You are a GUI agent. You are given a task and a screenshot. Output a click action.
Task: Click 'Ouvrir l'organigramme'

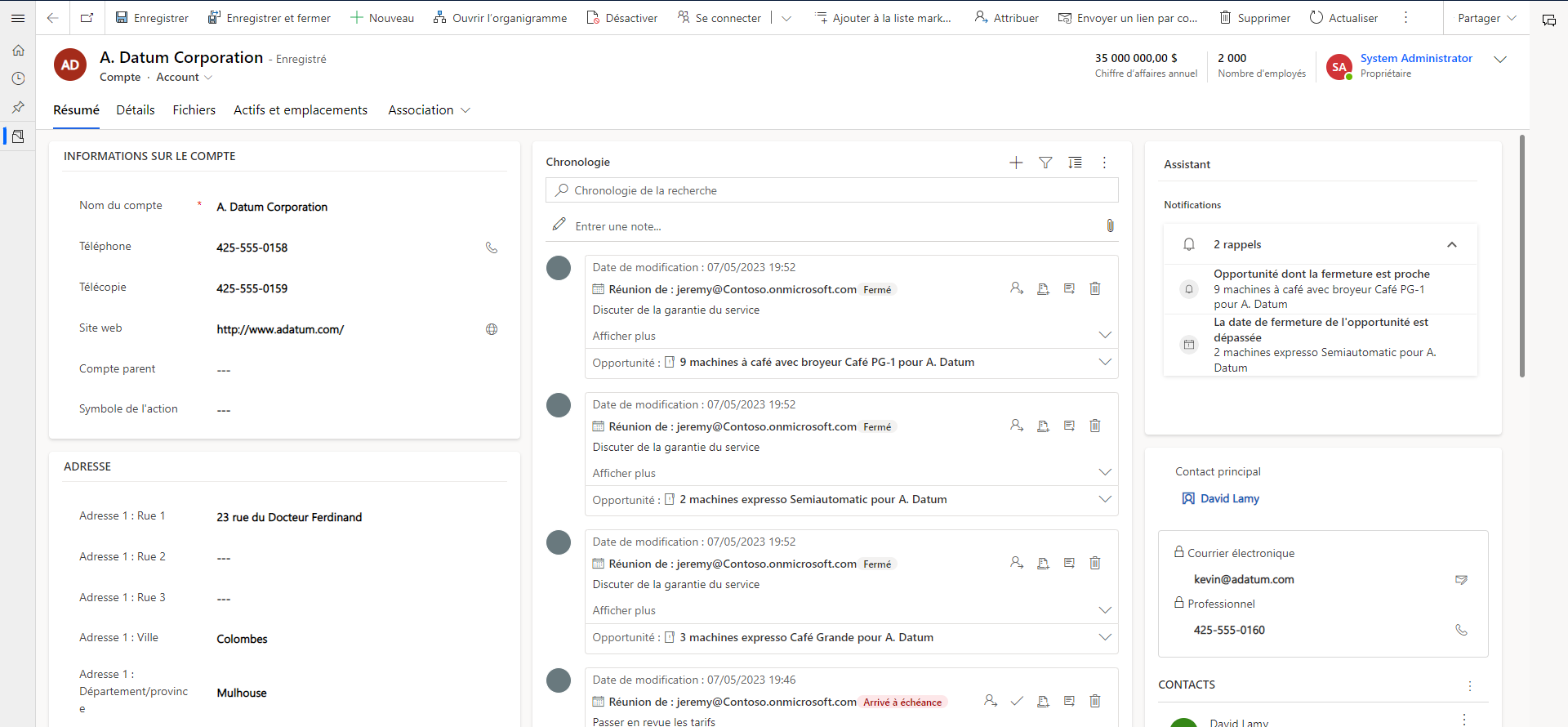point(500,18)
